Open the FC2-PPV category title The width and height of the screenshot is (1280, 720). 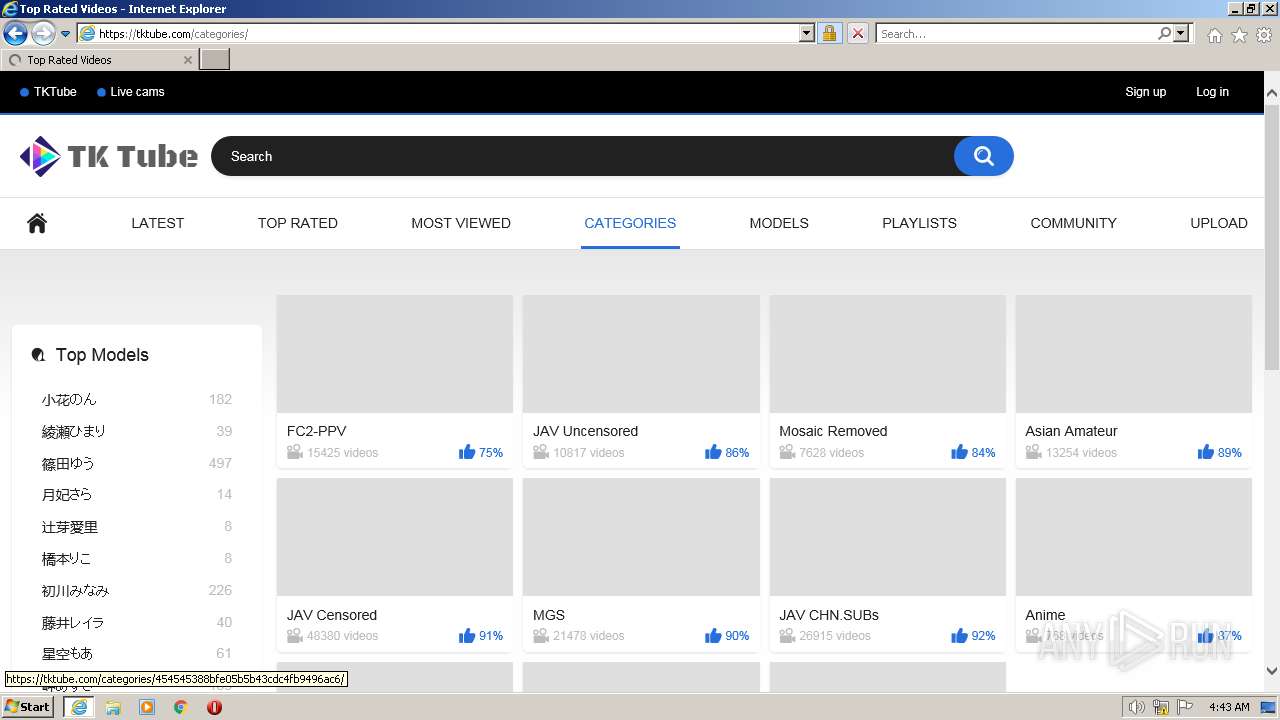click(317, 431)
